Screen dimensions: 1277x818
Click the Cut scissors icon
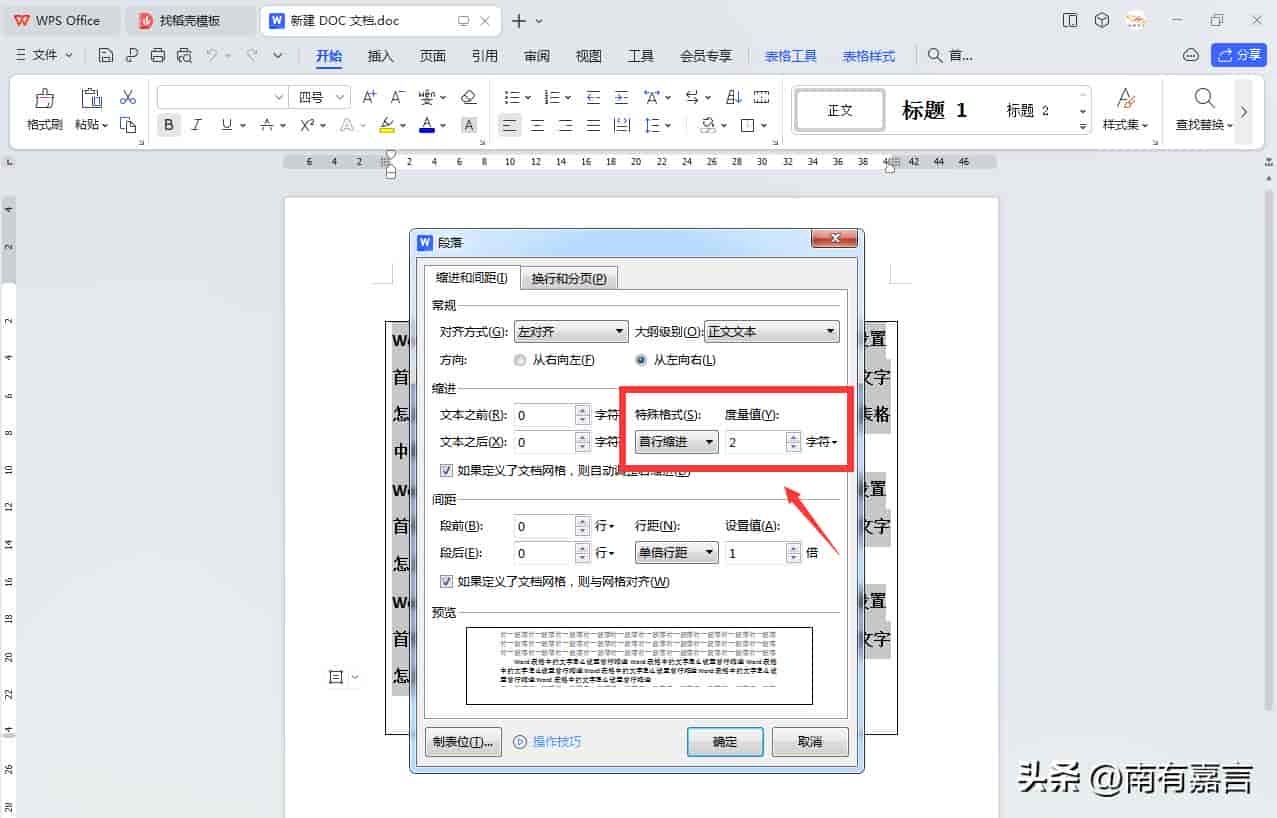click(128, 97)
